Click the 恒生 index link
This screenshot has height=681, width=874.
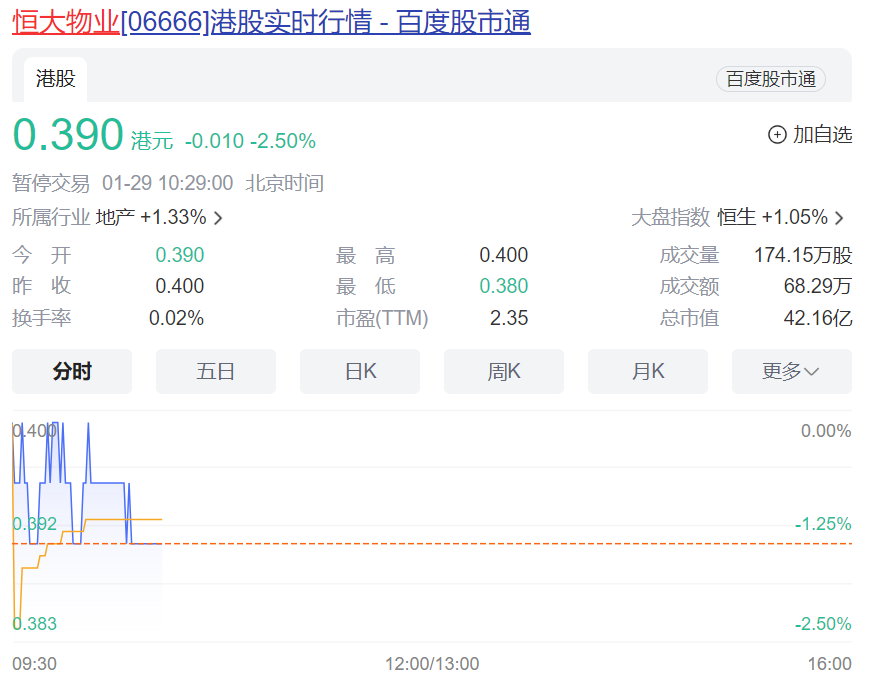click(x=736, y=218)
